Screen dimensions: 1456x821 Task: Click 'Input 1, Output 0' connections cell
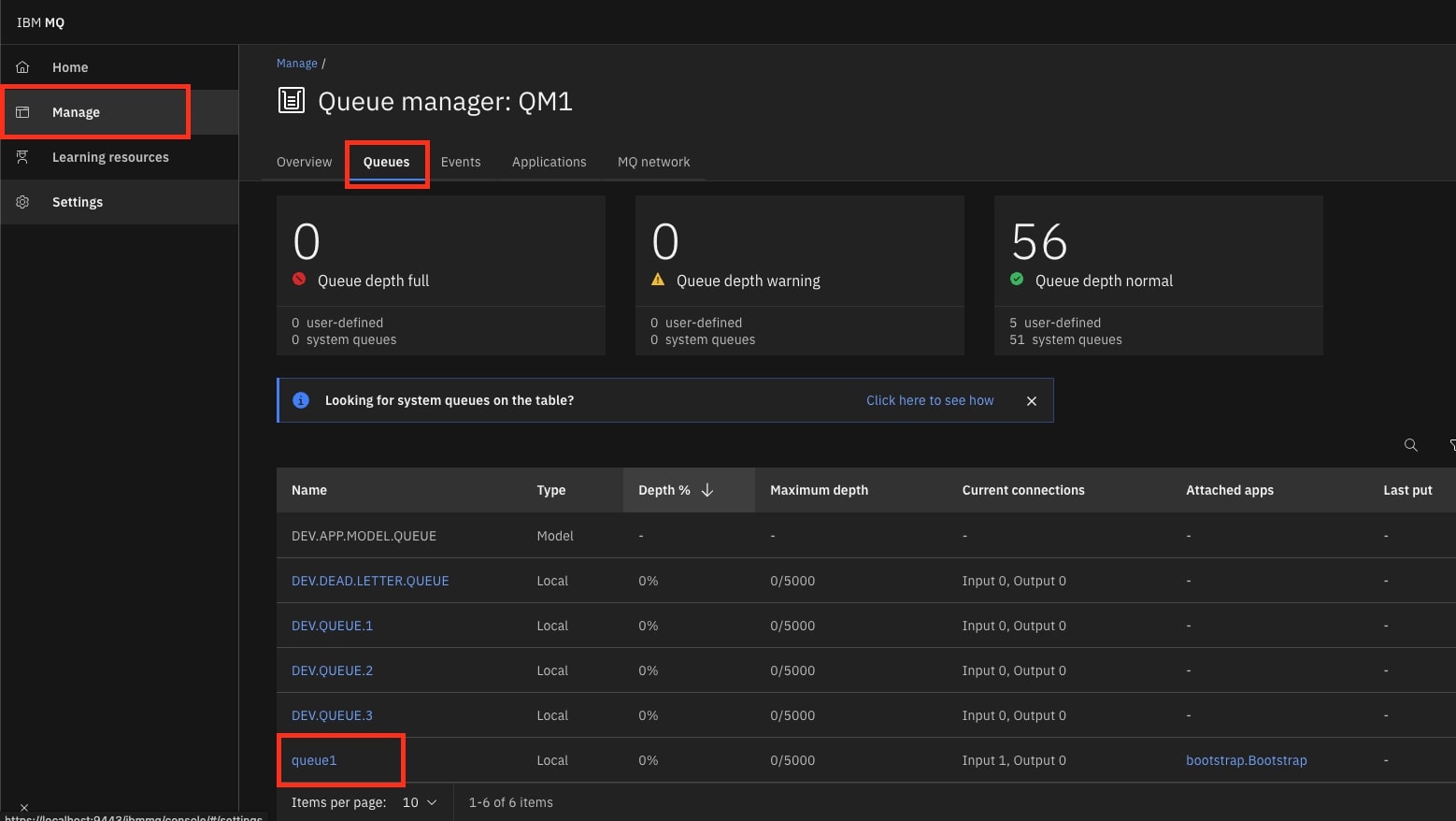(1014, 760)
